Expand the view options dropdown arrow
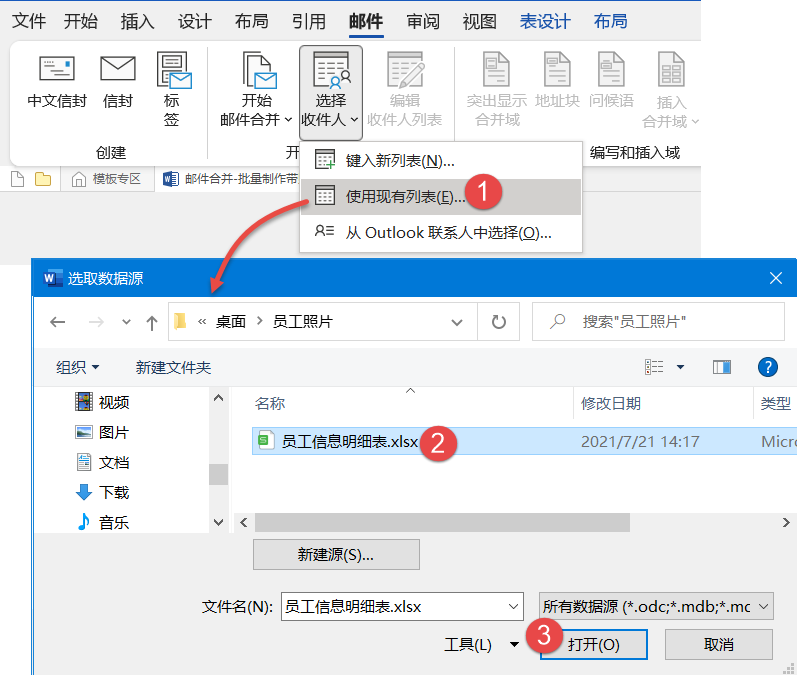This screenshot has width=797, height=675. (x=681, y=367)
